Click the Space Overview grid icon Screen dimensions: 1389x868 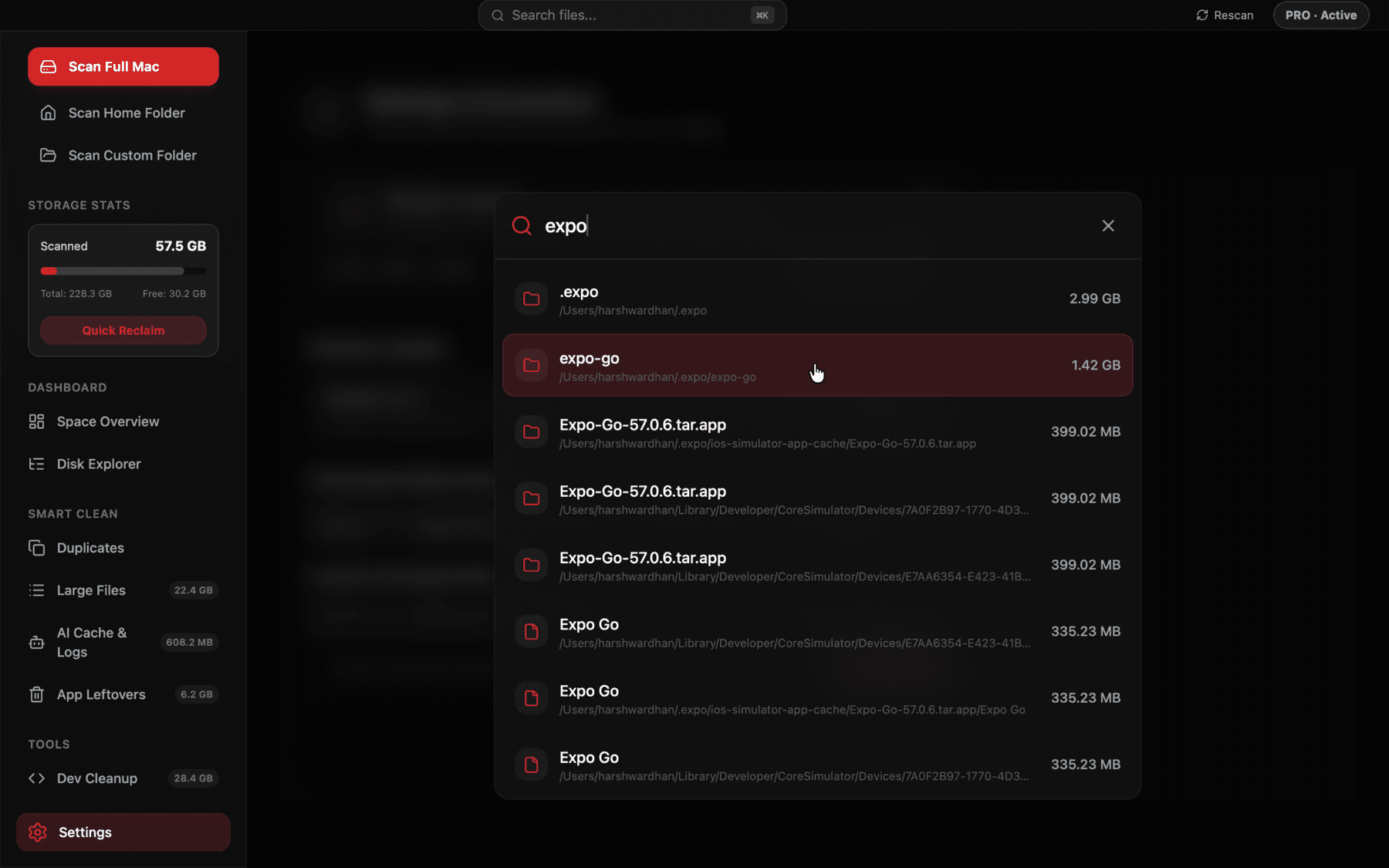36,421
